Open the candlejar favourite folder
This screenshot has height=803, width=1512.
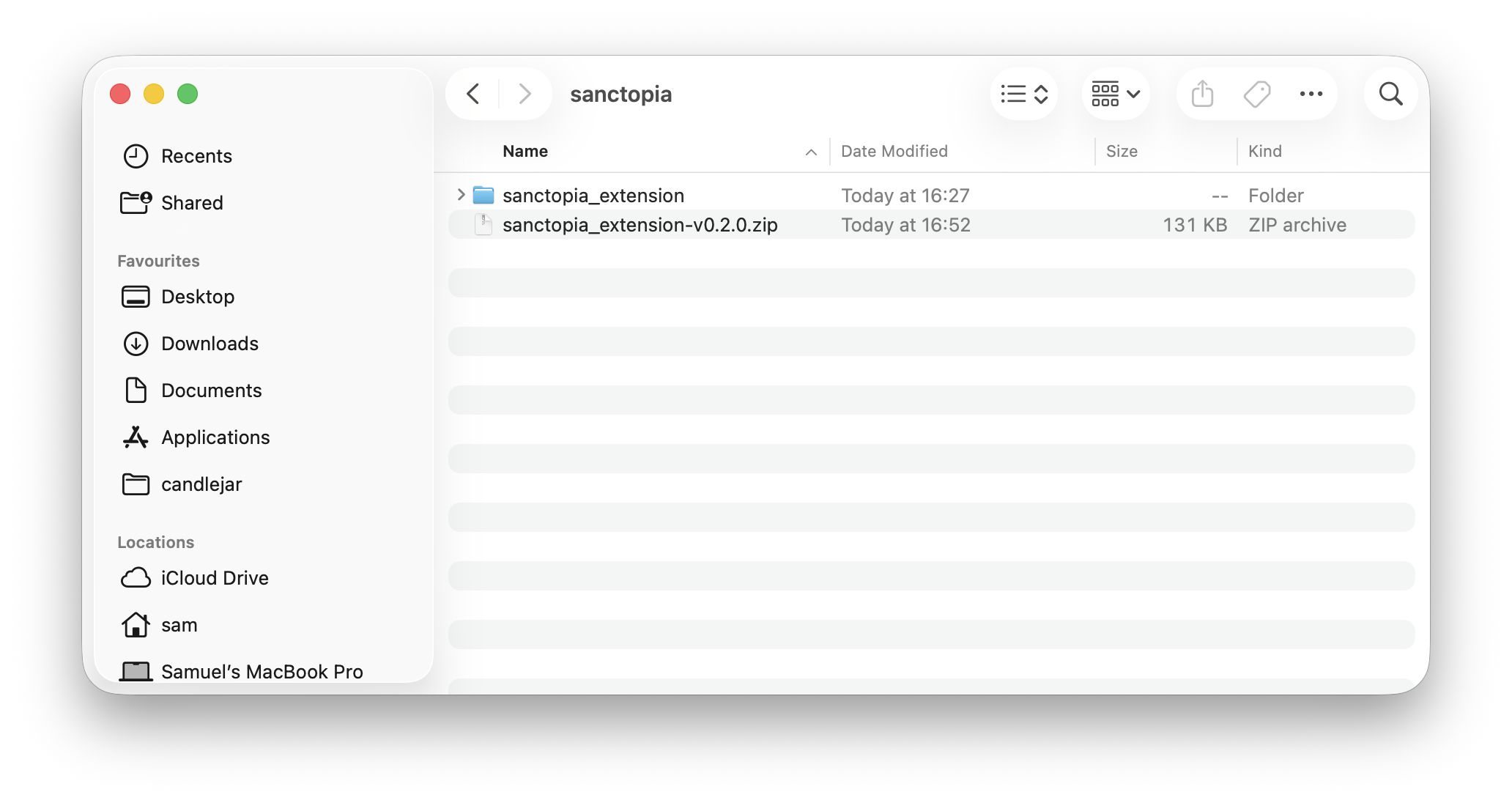[201, 484]
